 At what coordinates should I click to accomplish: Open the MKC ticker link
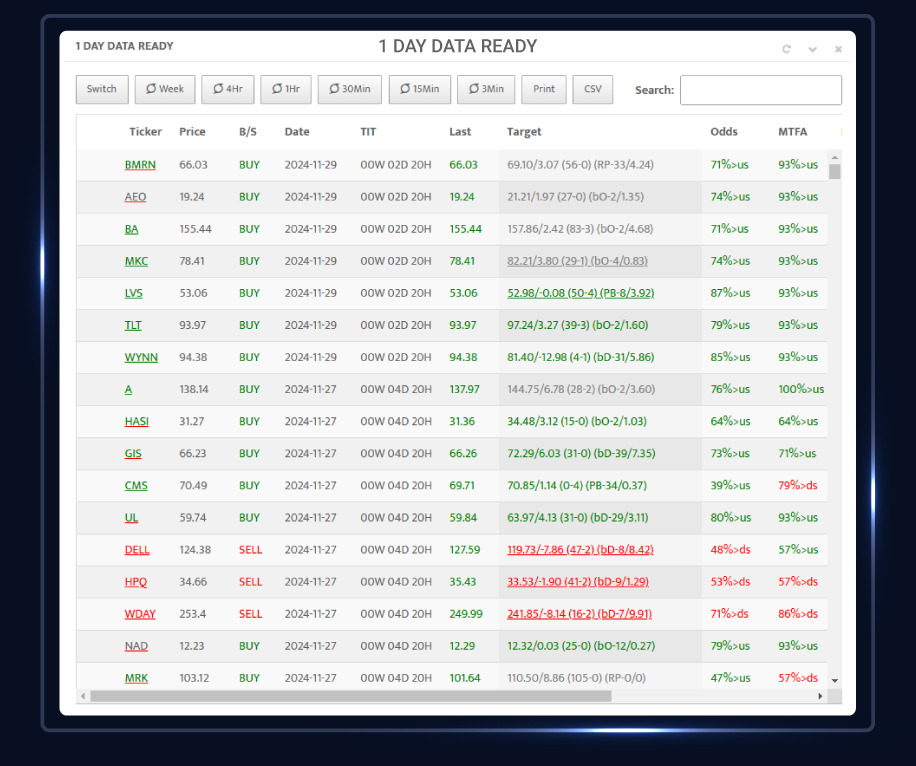click(x=136, y=261)
